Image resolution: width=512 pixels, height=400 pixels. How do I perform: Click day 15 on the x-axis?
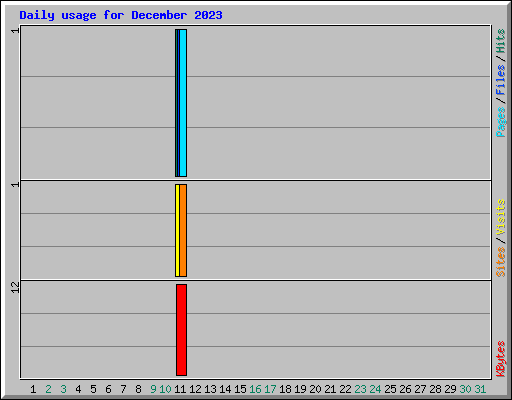(x=240, y=389)
